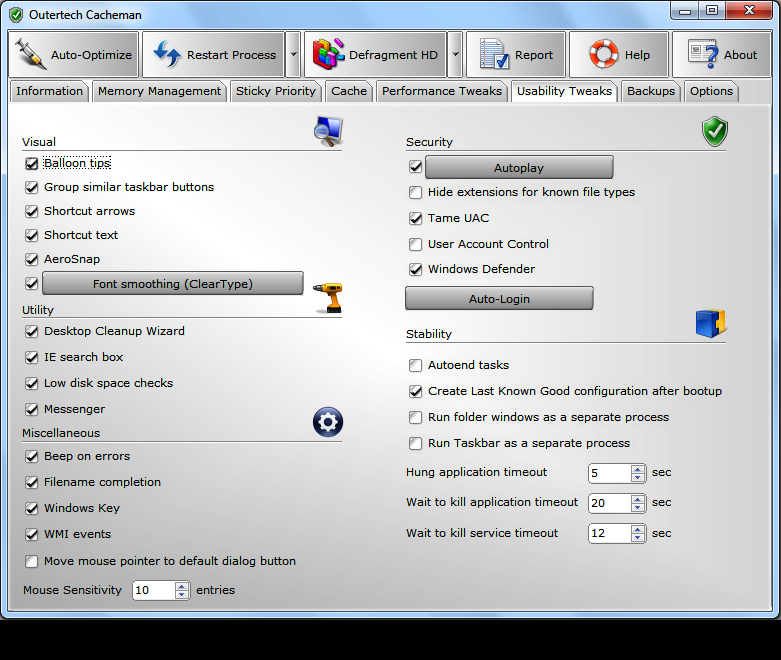This screenshot has height=660, width=781.
Task: Enable the User Account Control checkbox
Action: (415, 244)
